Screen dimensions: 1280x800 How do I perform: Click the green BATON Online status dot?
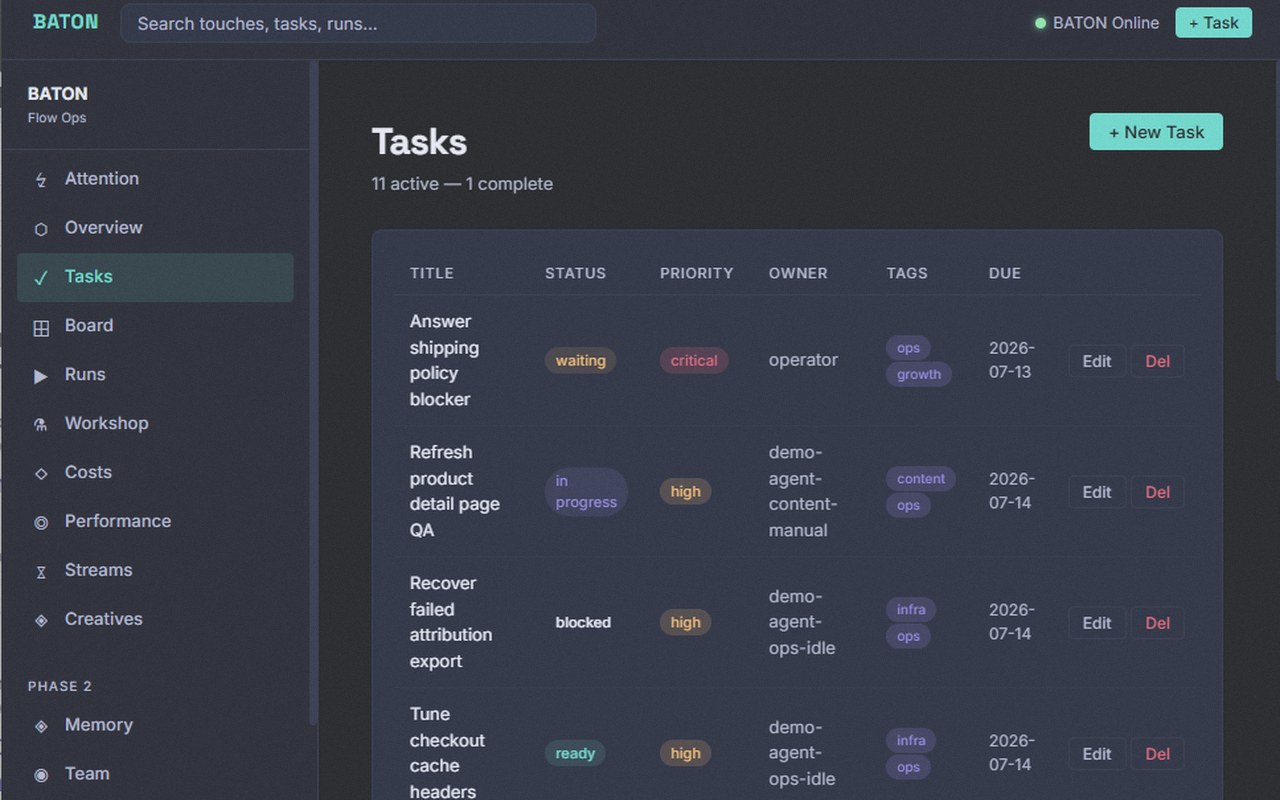pyautogui.click(x=1040, y=23)
